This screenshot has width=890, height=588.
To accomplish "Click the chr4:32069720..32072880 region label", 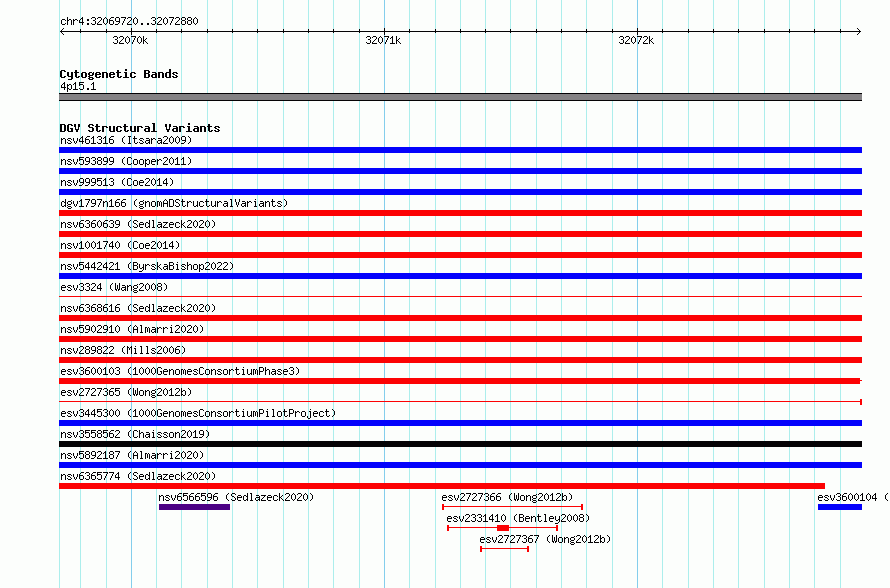I will [129, 22].
